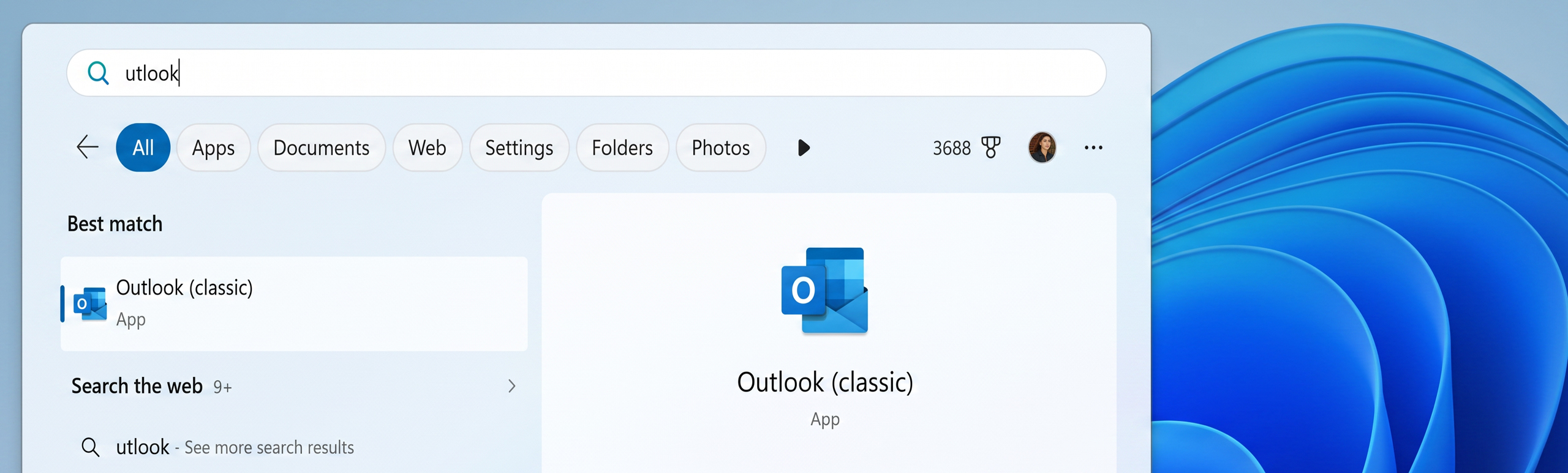The width and height of the screenshot is (1568, 473).
Task: Expand Search the web with the chevron
Action: [511, 386]
